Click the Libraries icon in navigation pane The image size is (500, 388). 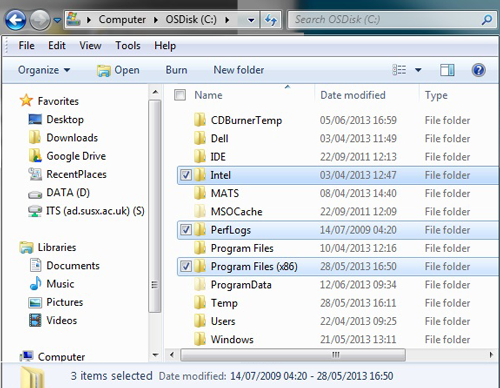[26, 247]
